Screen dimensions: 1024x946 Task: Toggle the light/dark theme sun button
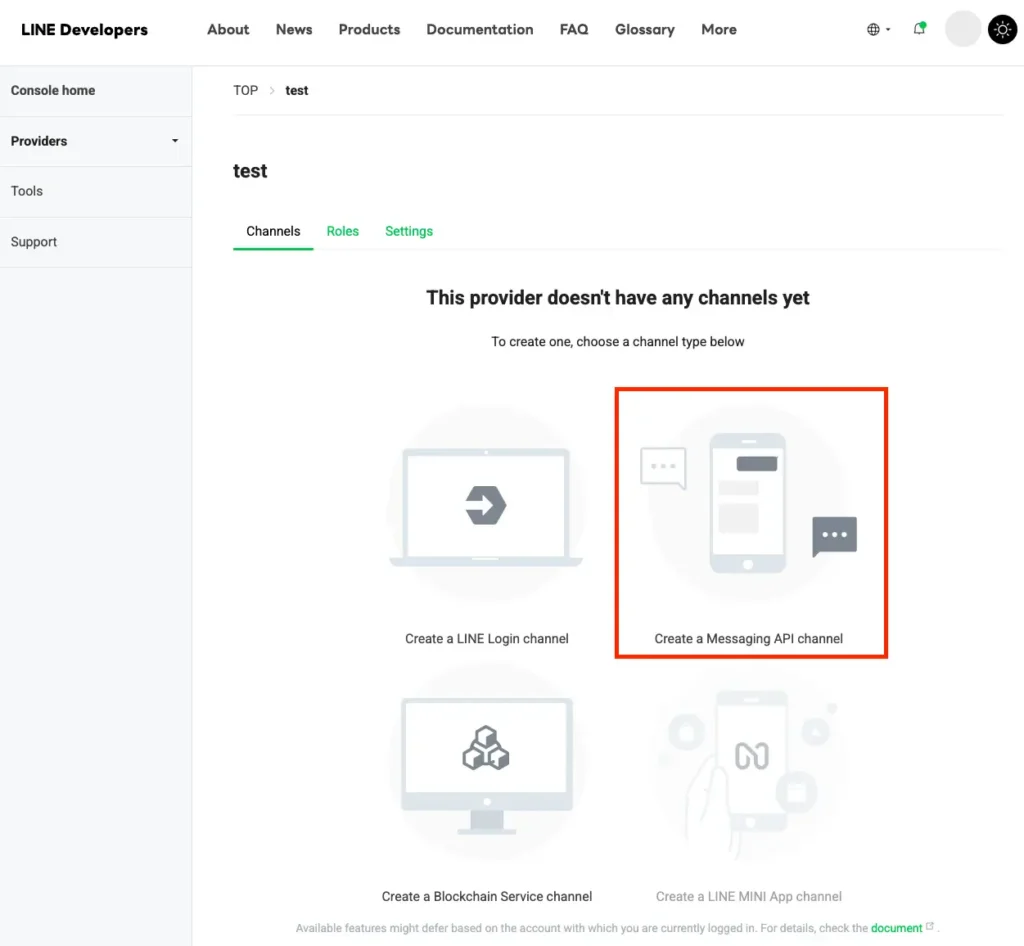[1002, 29]
